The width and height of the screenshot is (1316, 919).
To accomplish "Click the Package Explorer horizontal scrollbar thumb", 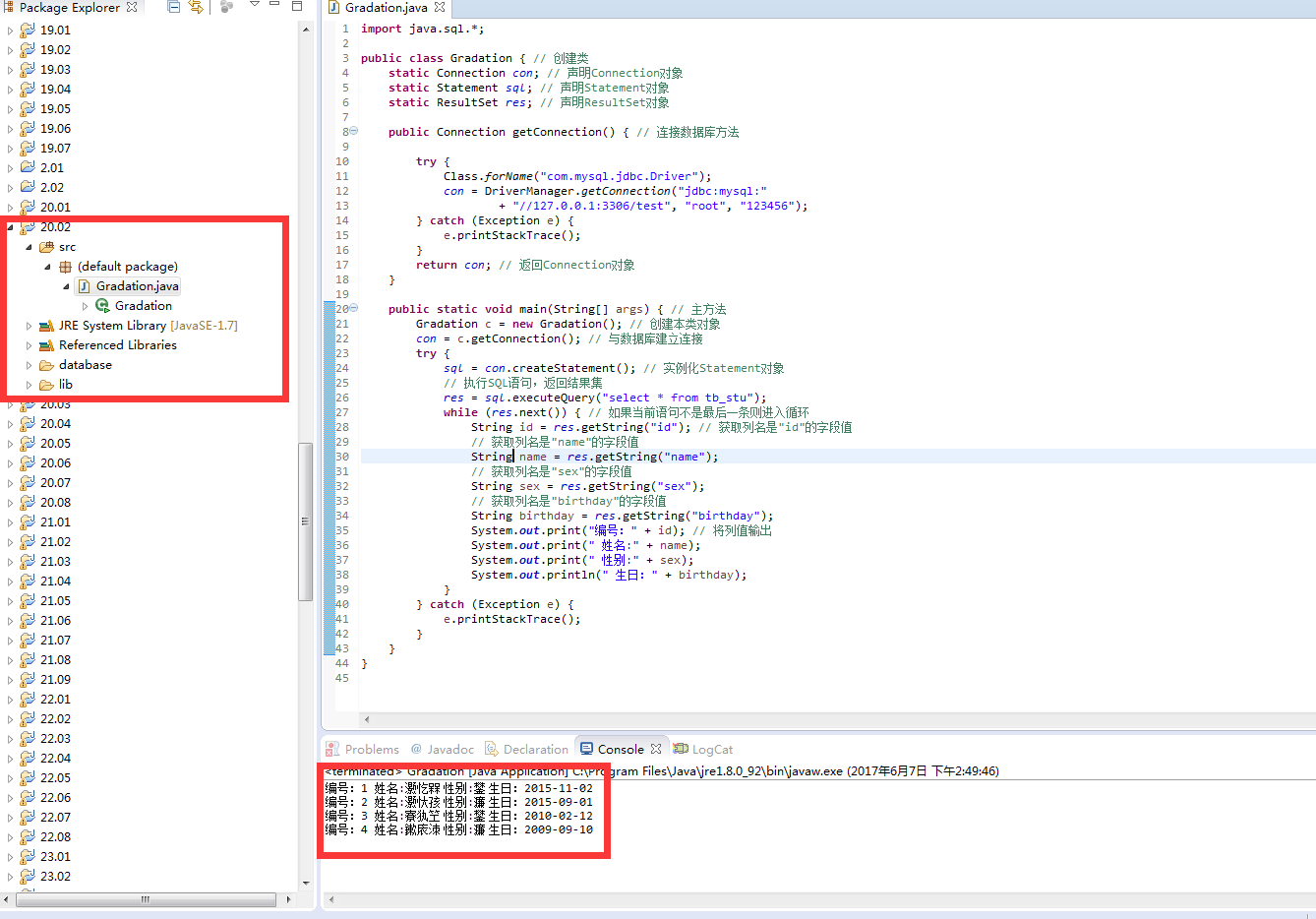I will click(x=146, y=899).
